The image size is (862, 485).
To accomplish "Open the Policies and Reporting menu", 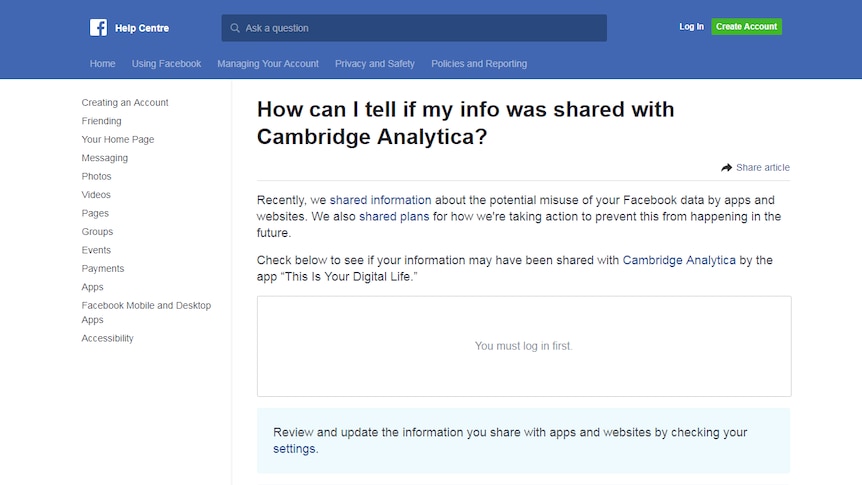I will tap(479, 64).
